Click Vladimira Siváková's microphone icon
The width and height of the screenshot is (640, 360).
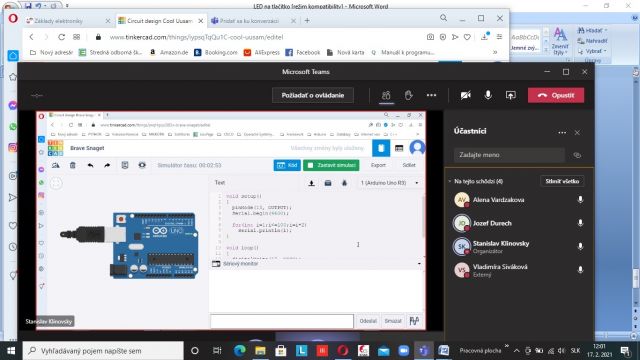(x=580, y=269)
